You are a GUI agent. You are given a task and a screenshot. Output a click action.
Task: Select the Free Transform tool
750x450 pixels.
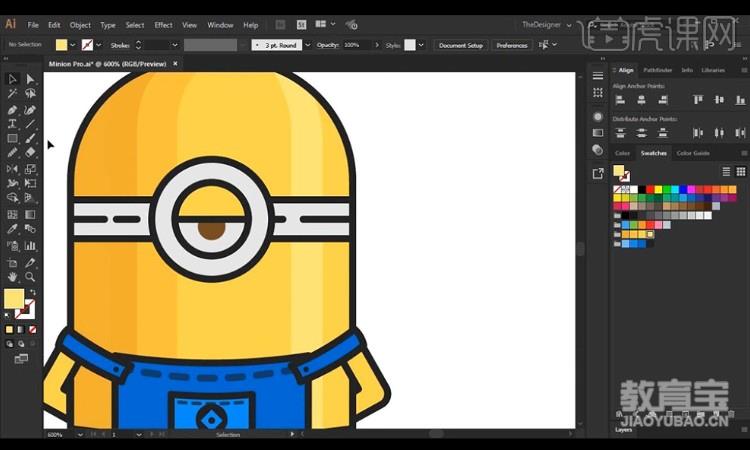tap(30, 183)
